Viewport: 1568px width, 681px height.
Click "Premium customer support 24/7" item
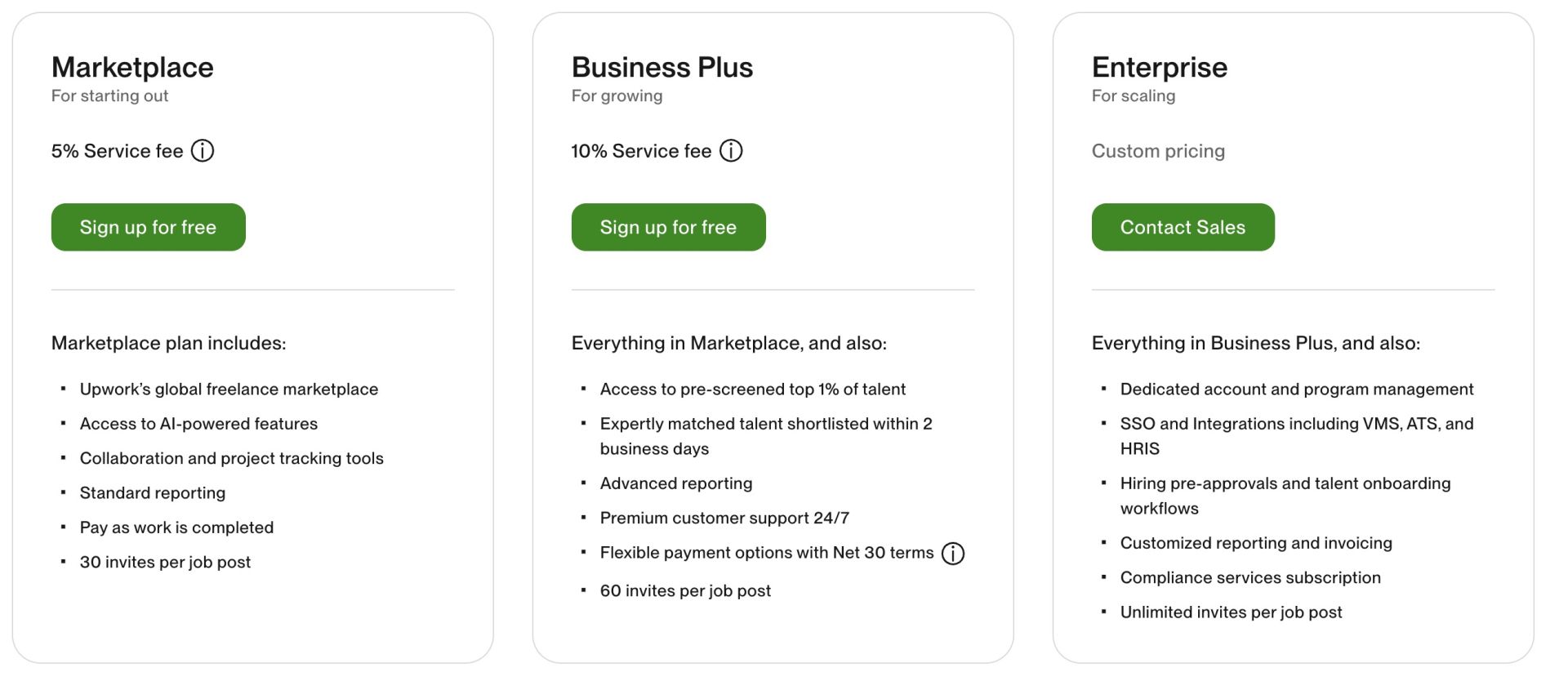click(724, 518)
